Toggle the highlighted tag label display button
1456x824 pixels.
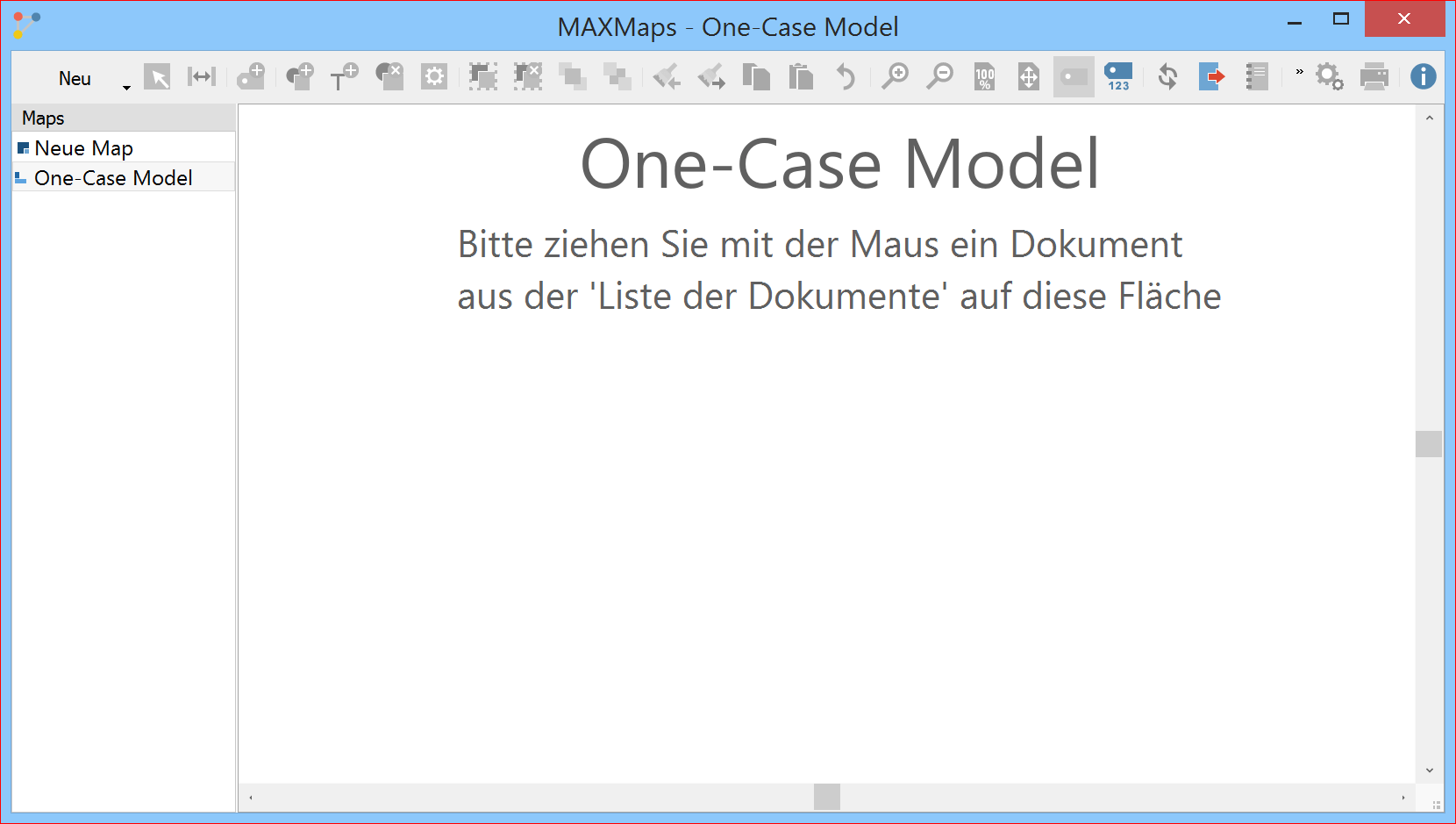coord(1074,76)
